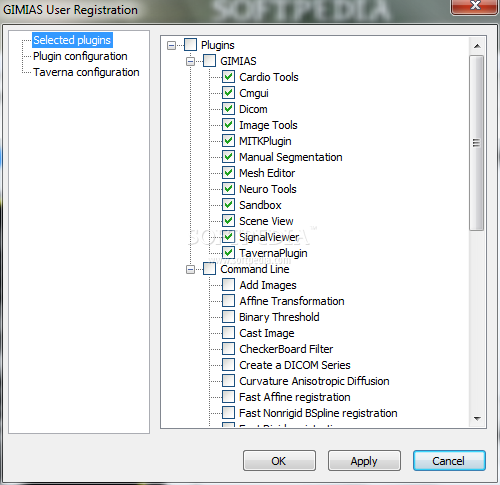The width and height of the screenshot is (500, 485).
Task: Click the Apply button
Action: coord(364,461)
